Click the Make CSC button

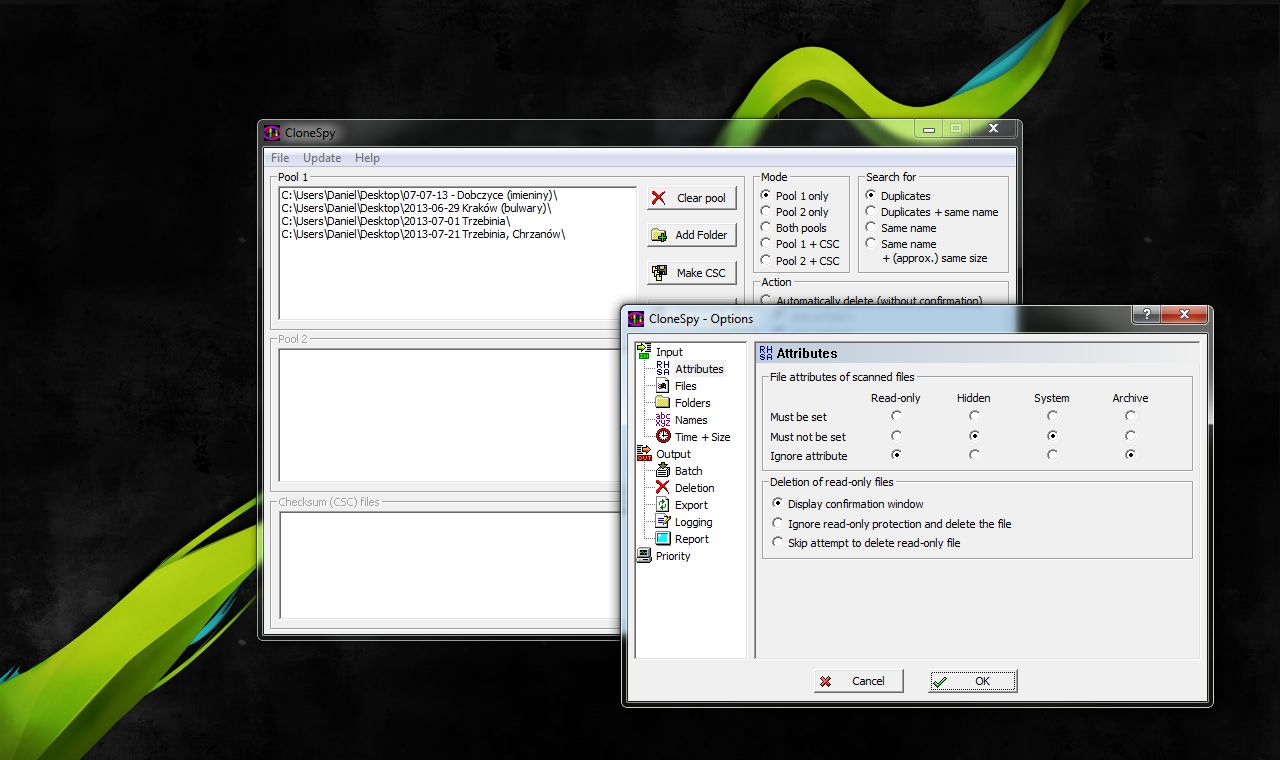click(692, 273)
